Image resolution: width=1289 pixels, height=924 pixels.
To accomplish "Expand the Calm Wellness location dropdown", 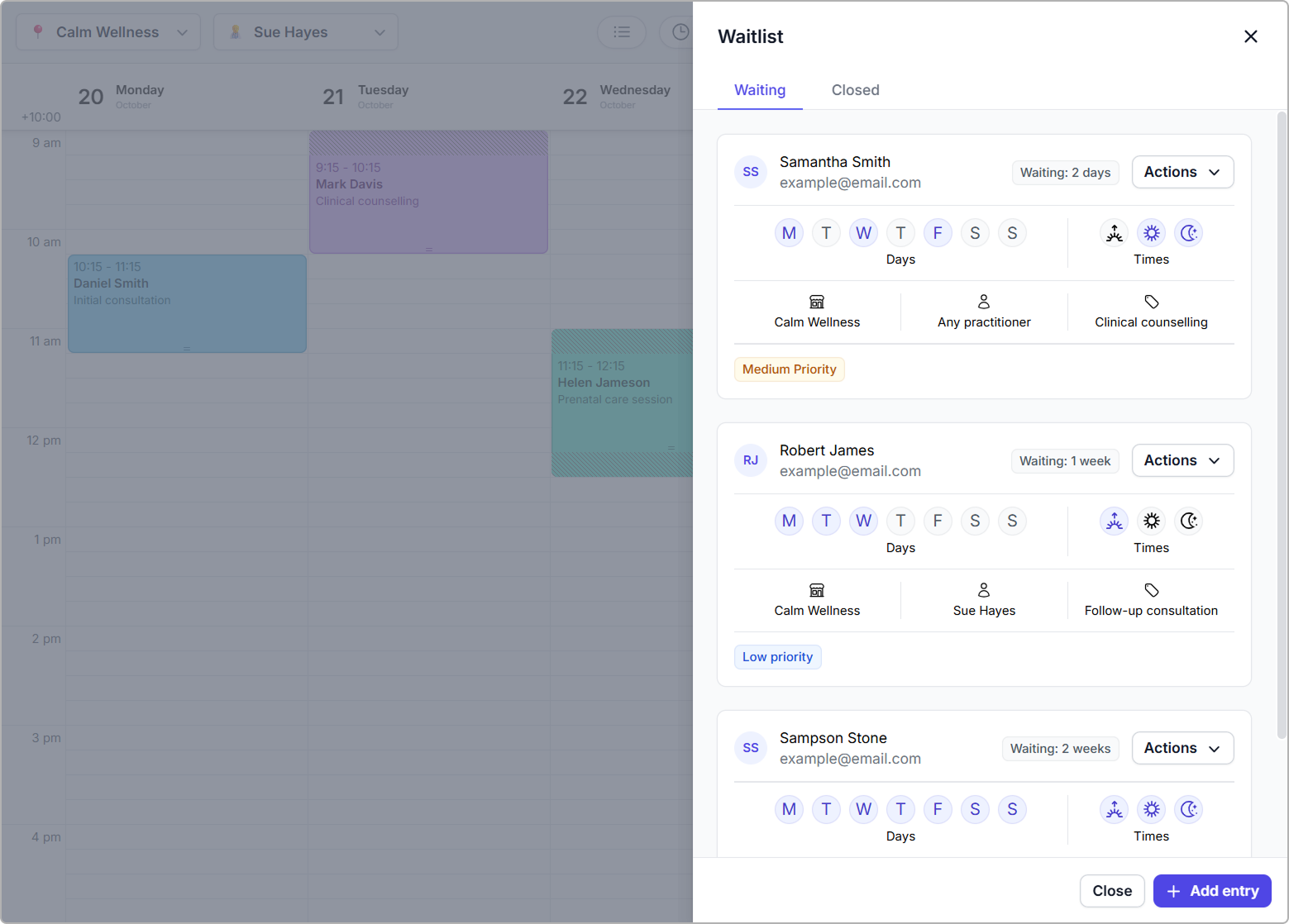I will pos(108,32).
